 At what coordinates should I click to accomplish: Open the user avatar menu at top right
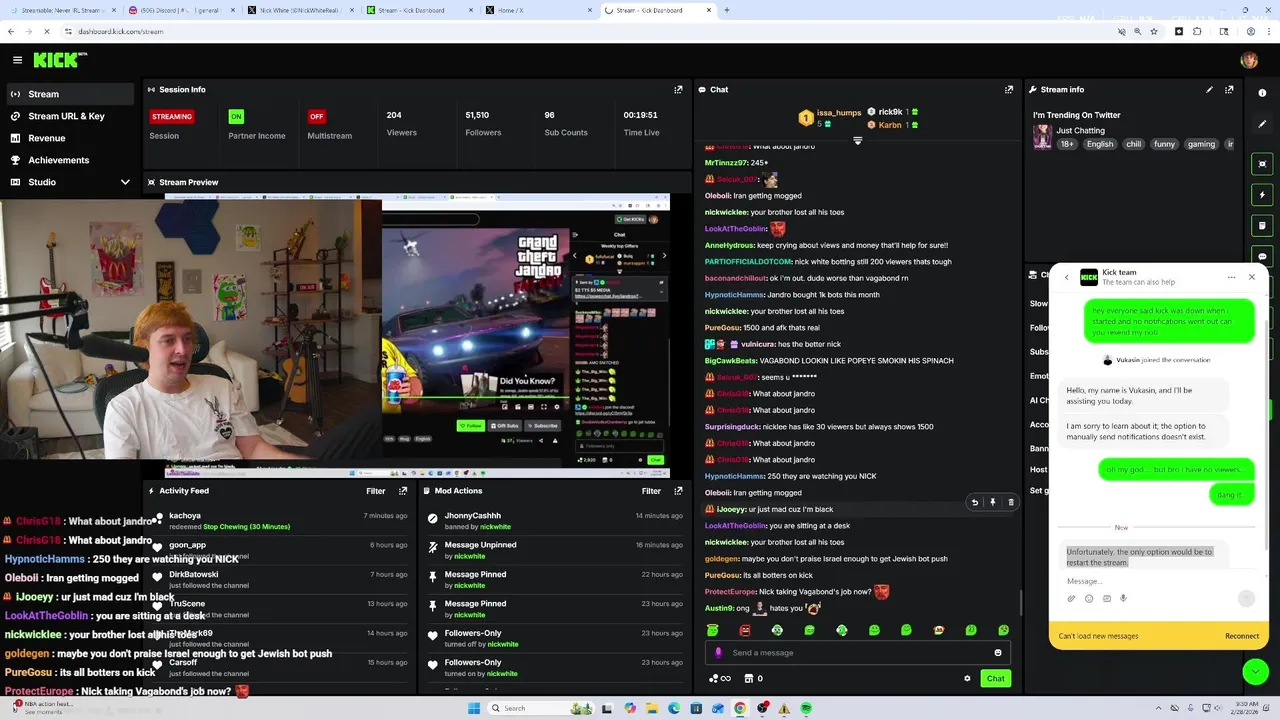click(x=1249, y=60)
